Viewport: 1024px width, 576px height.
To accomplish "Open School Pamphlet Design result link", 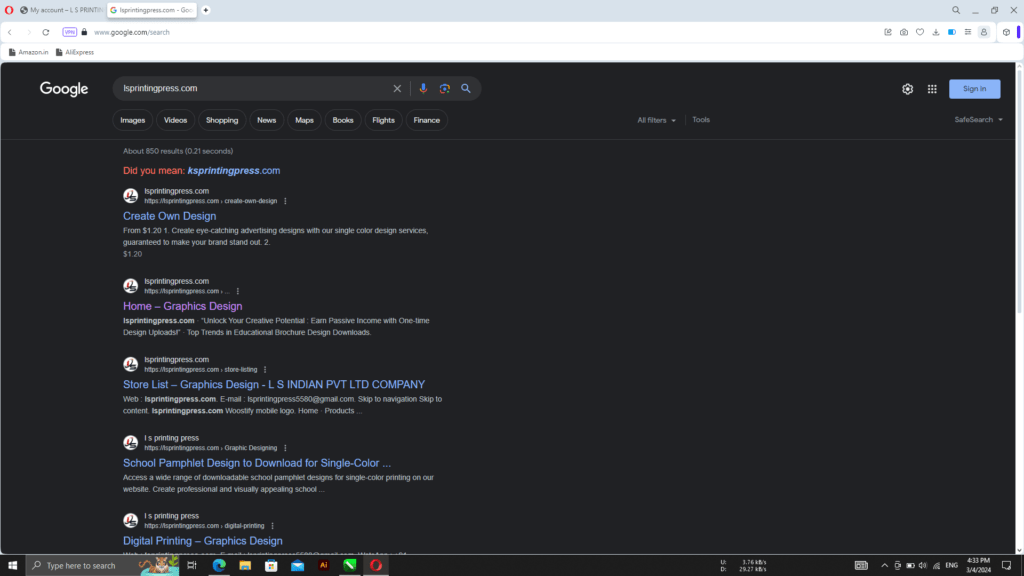I will tap(257, 463).
